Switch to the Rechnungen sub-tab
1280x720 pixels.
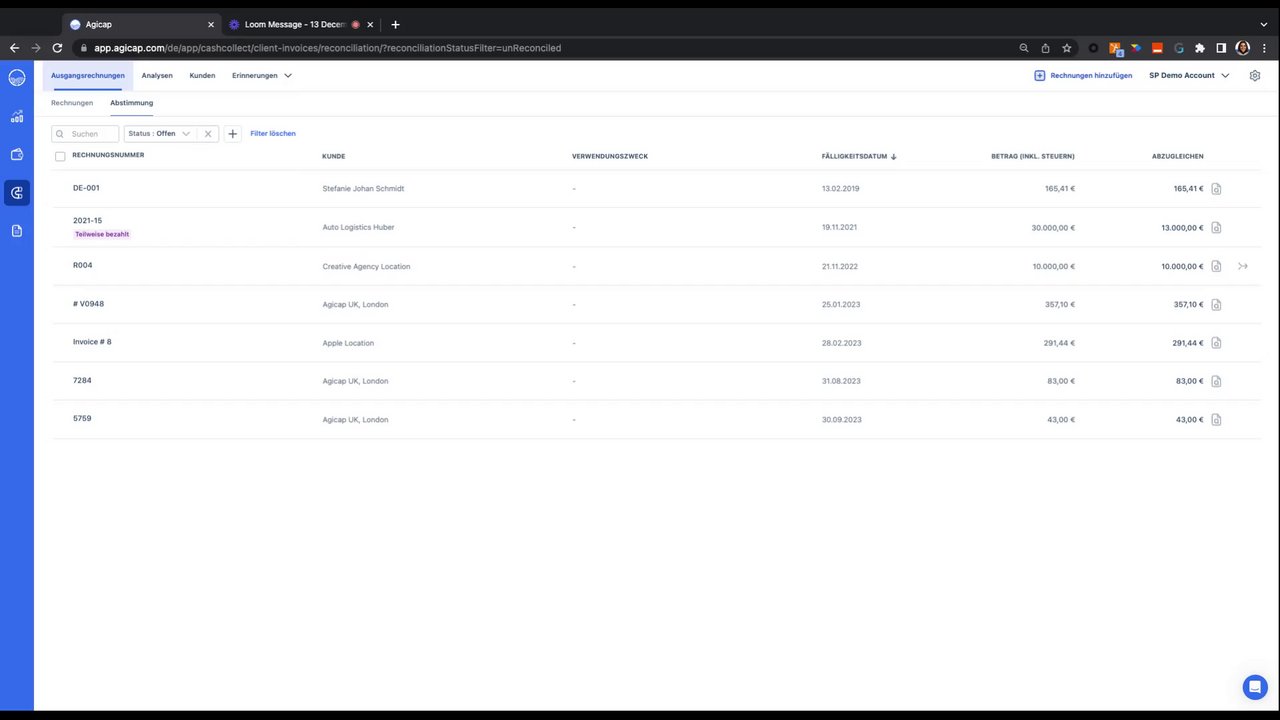tap(72, 103)
